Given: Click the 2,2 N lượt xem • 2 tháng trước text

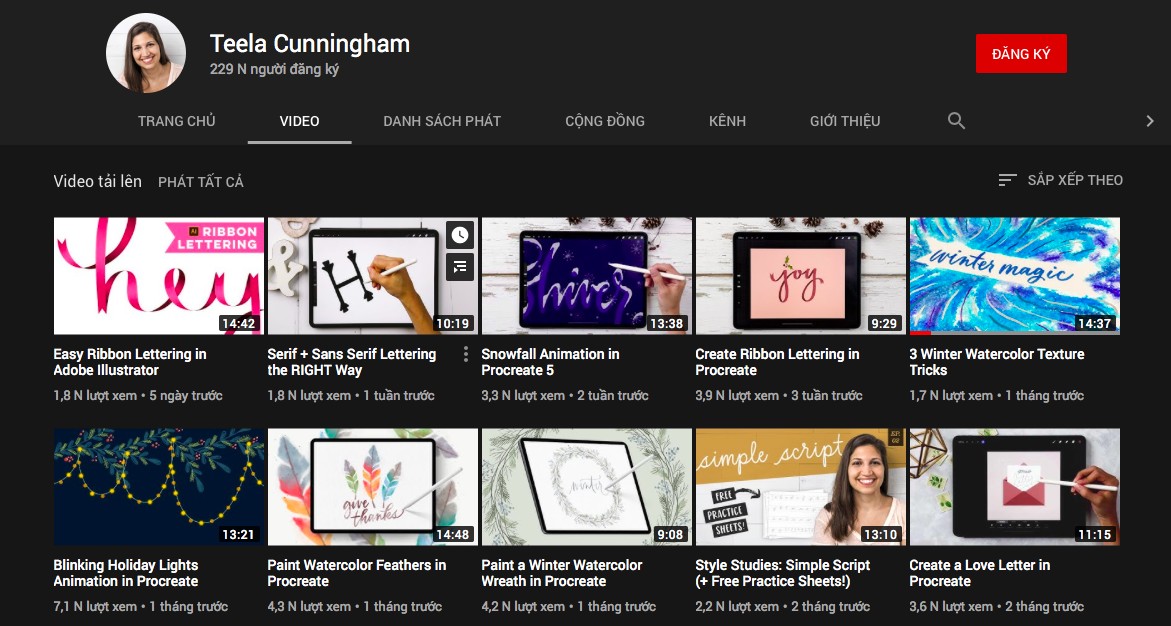Looking at the screenshot, I should tap(783, 606).
